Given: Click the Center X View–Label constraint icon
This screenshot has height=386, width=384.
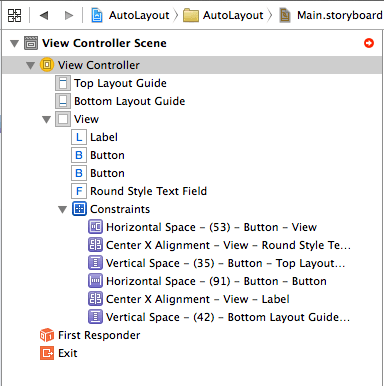Looking at the screenshot, I should coord(95,299).
